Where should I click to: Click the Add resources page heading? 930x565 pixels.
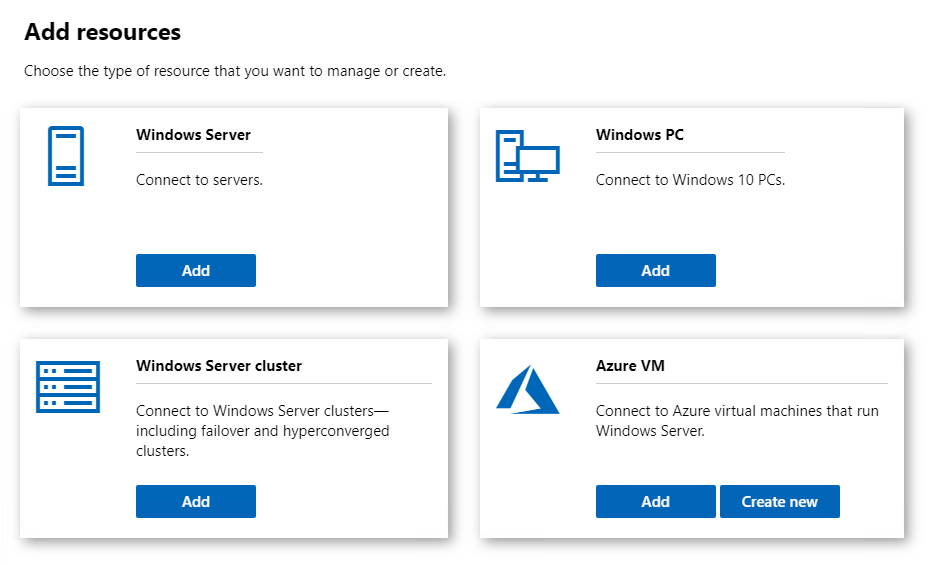(x=103, y=32)
